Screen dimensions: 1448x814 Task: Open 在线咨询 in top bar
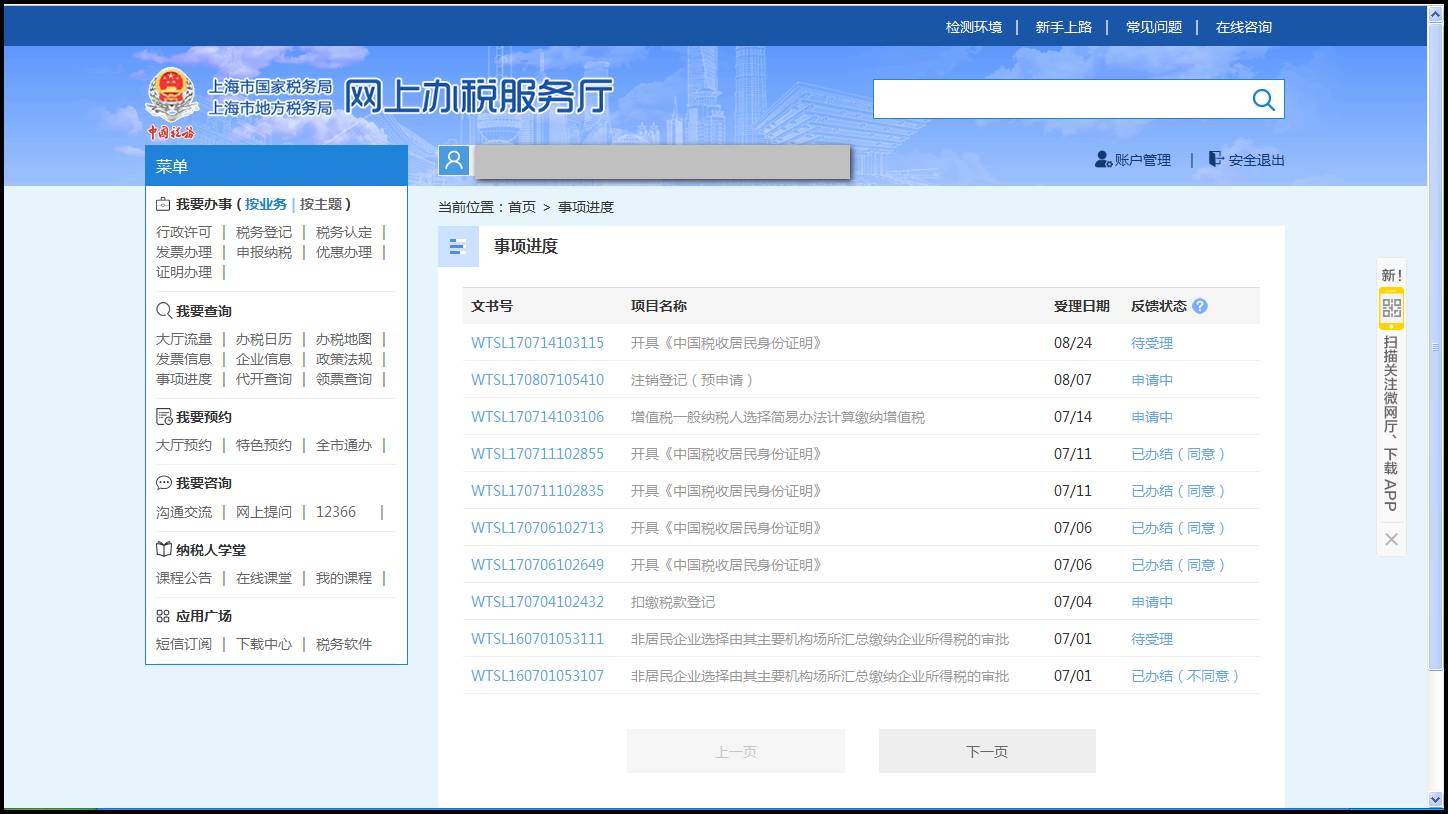point(1244,27)
